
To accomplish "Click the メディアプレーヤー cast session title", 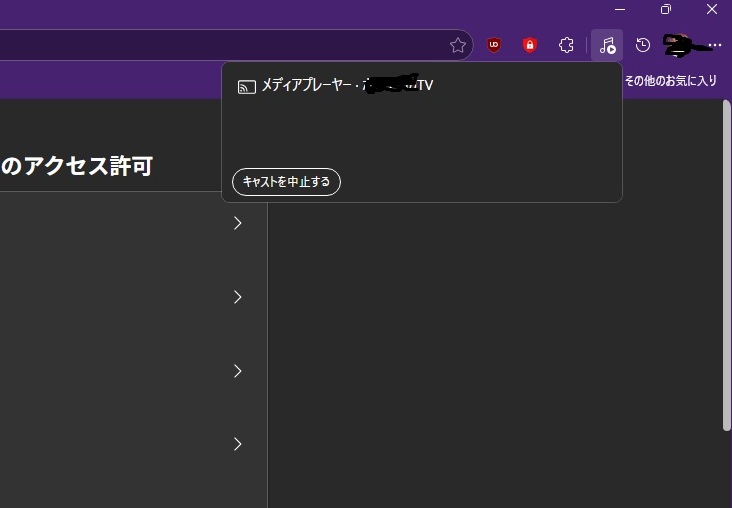I will point(347,85).
